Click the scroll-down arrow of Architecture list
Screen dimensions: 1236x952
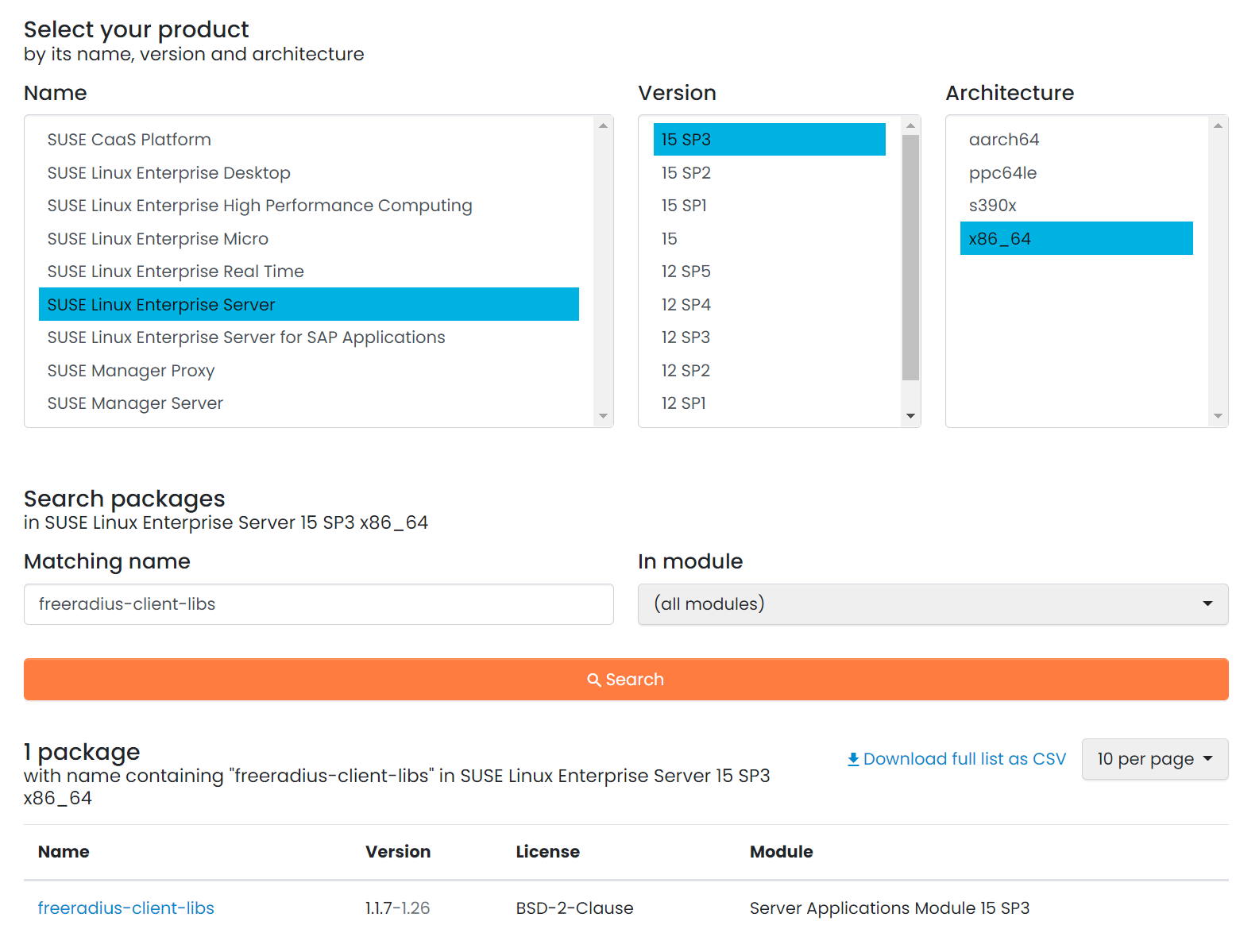1218,416
